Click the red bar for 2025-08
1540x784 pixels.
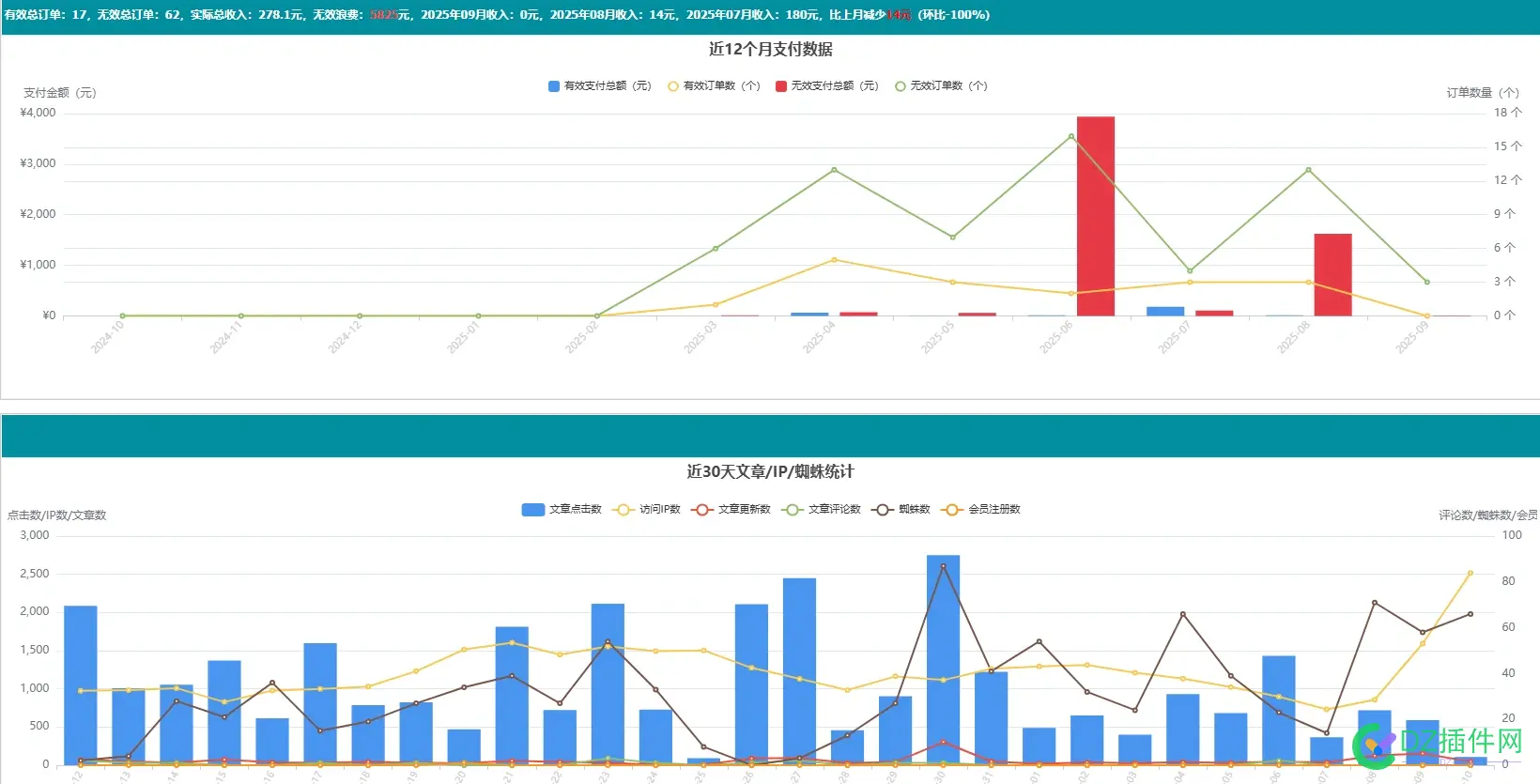pyautogui.click(x=1332, y=274)
